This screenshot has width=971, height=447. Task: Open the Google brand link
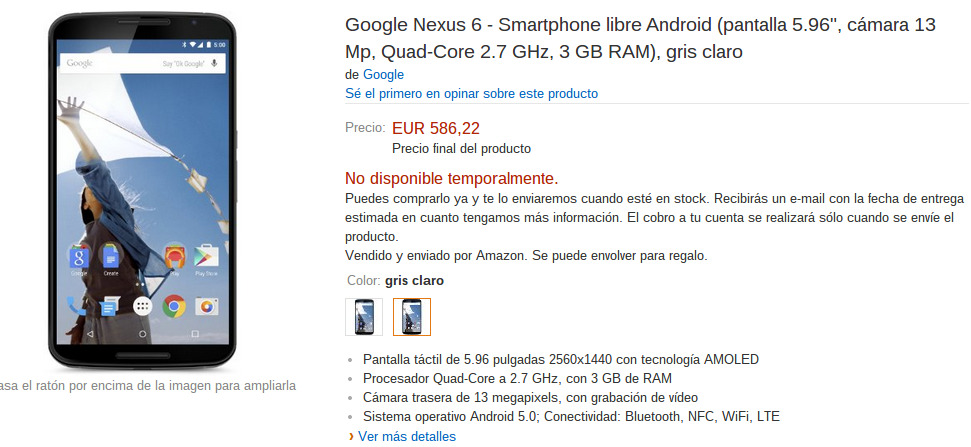(x=383, y=75)
